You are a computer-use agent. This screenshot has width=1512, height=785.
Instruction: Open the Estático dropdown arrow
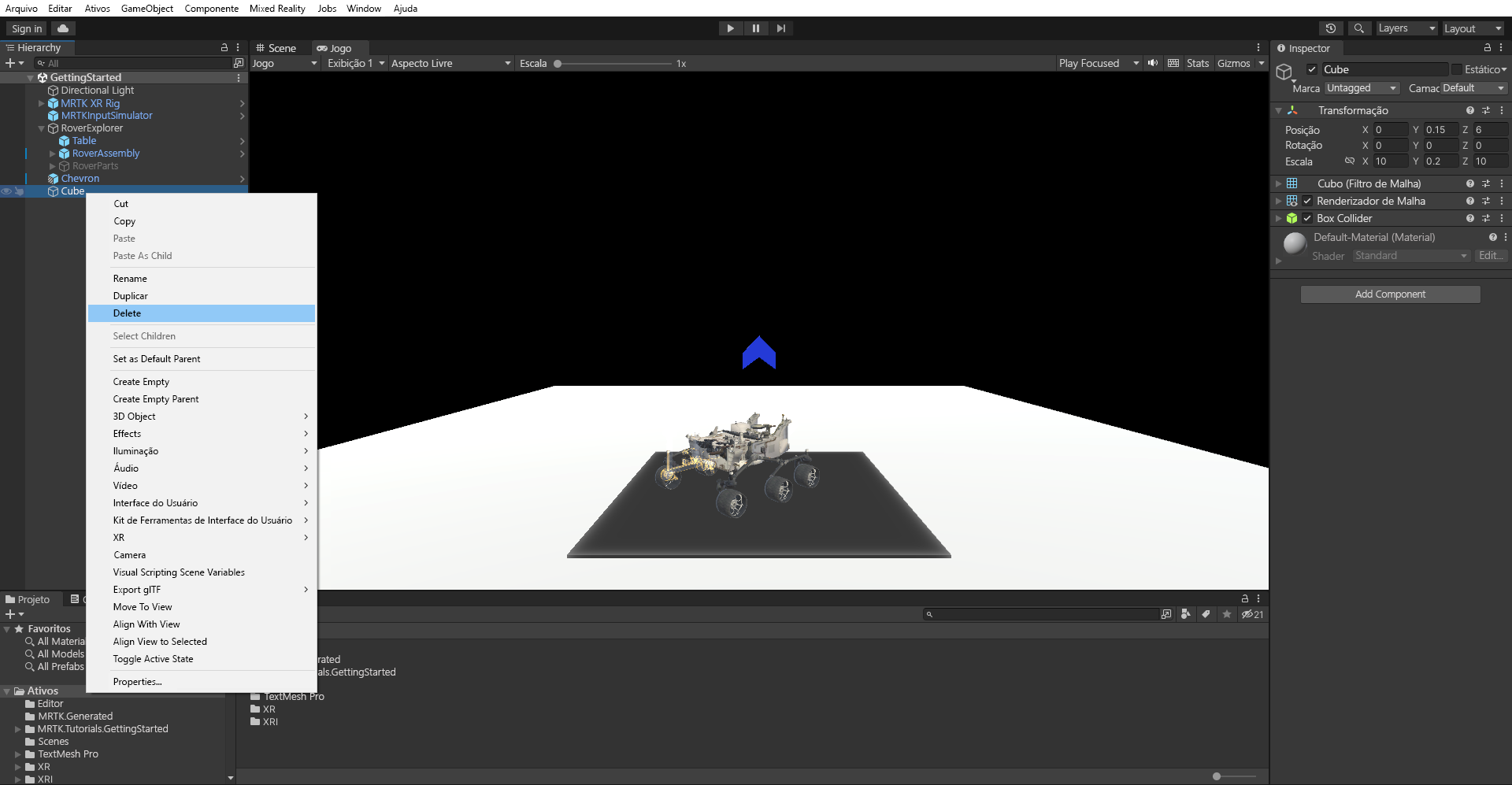click(x=1504, y=69)
